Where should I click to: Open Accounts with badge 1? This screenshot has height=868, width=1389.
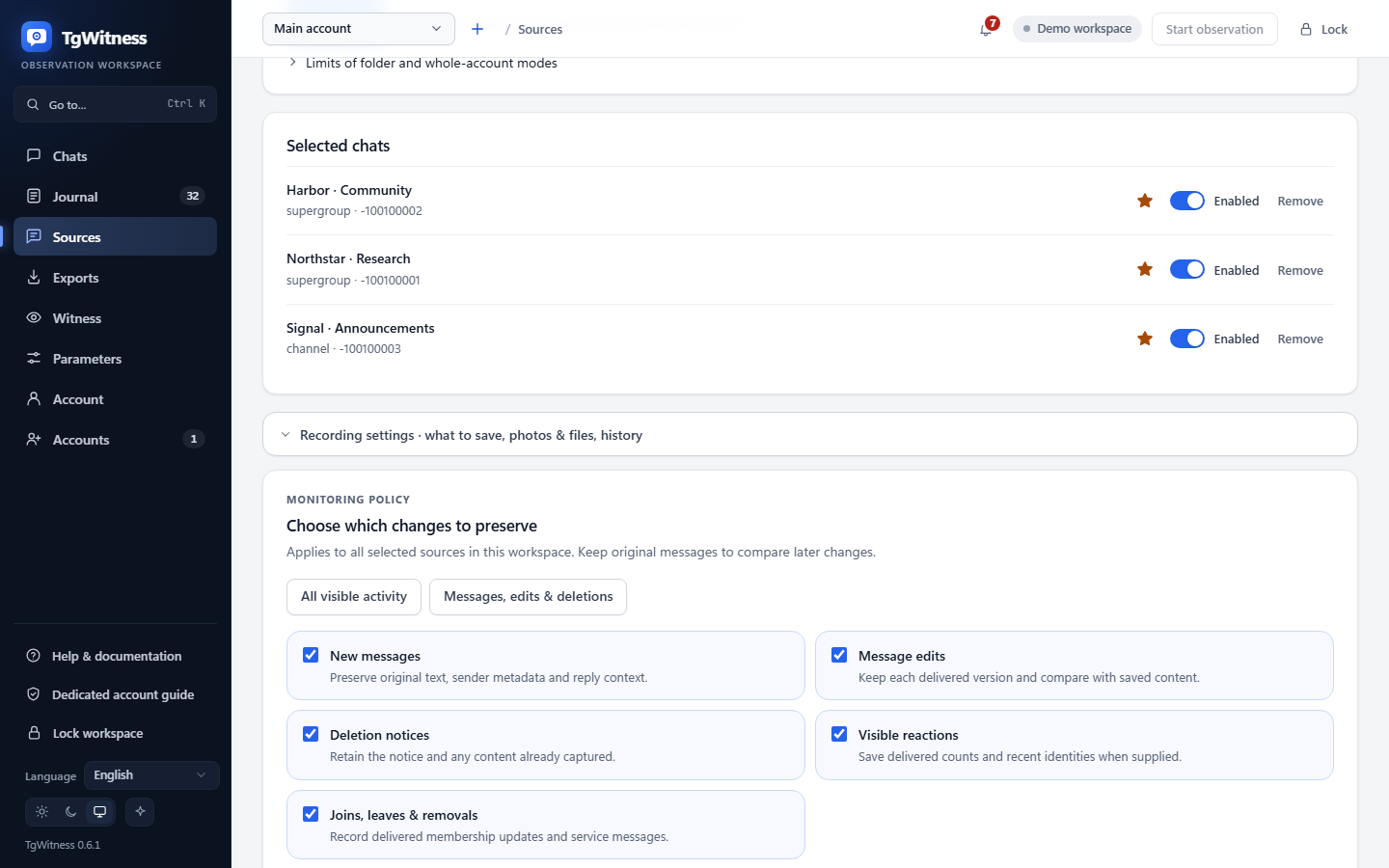(x=116, y=439)
